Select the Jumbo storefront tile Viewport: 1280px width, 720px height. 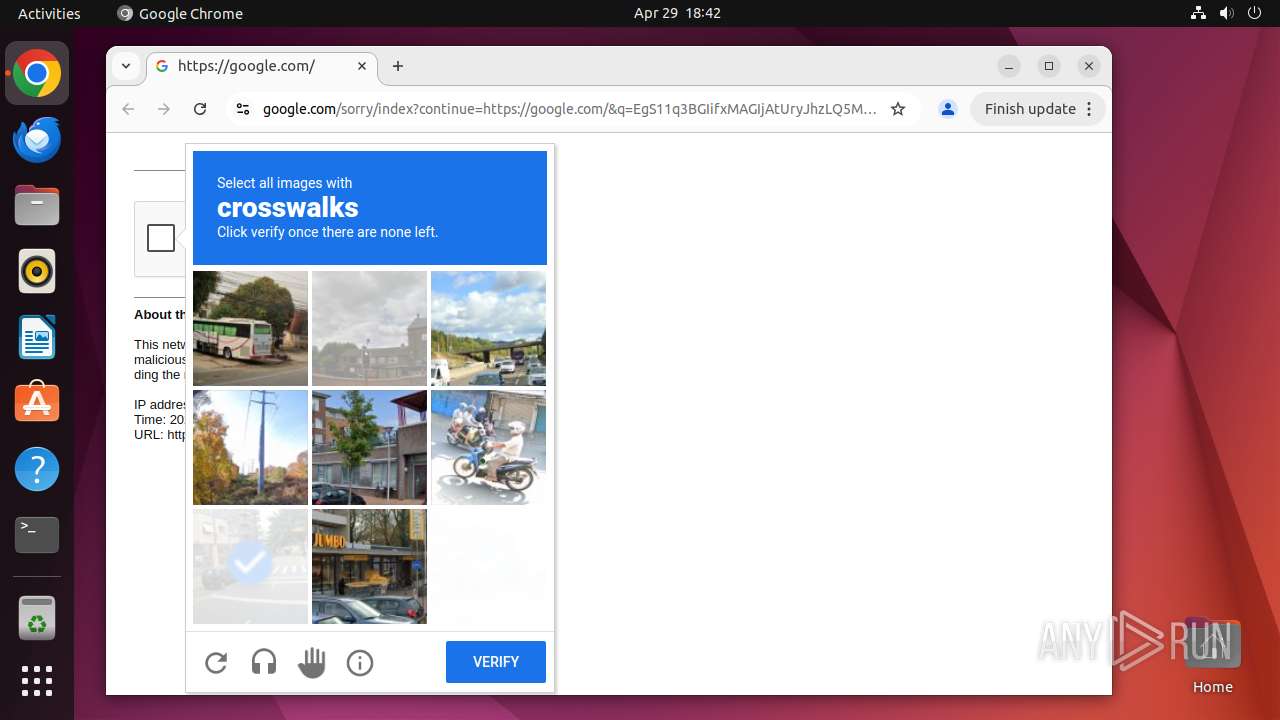coord(369,566)
